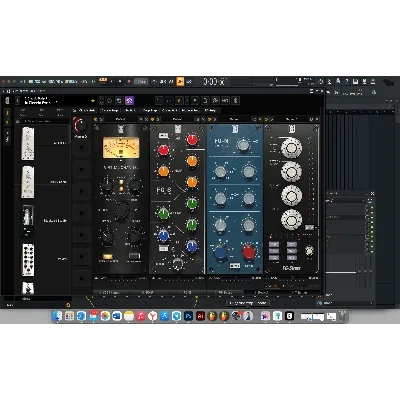Open Music app from the dock

pyautogui.click(x=141, y=316)
